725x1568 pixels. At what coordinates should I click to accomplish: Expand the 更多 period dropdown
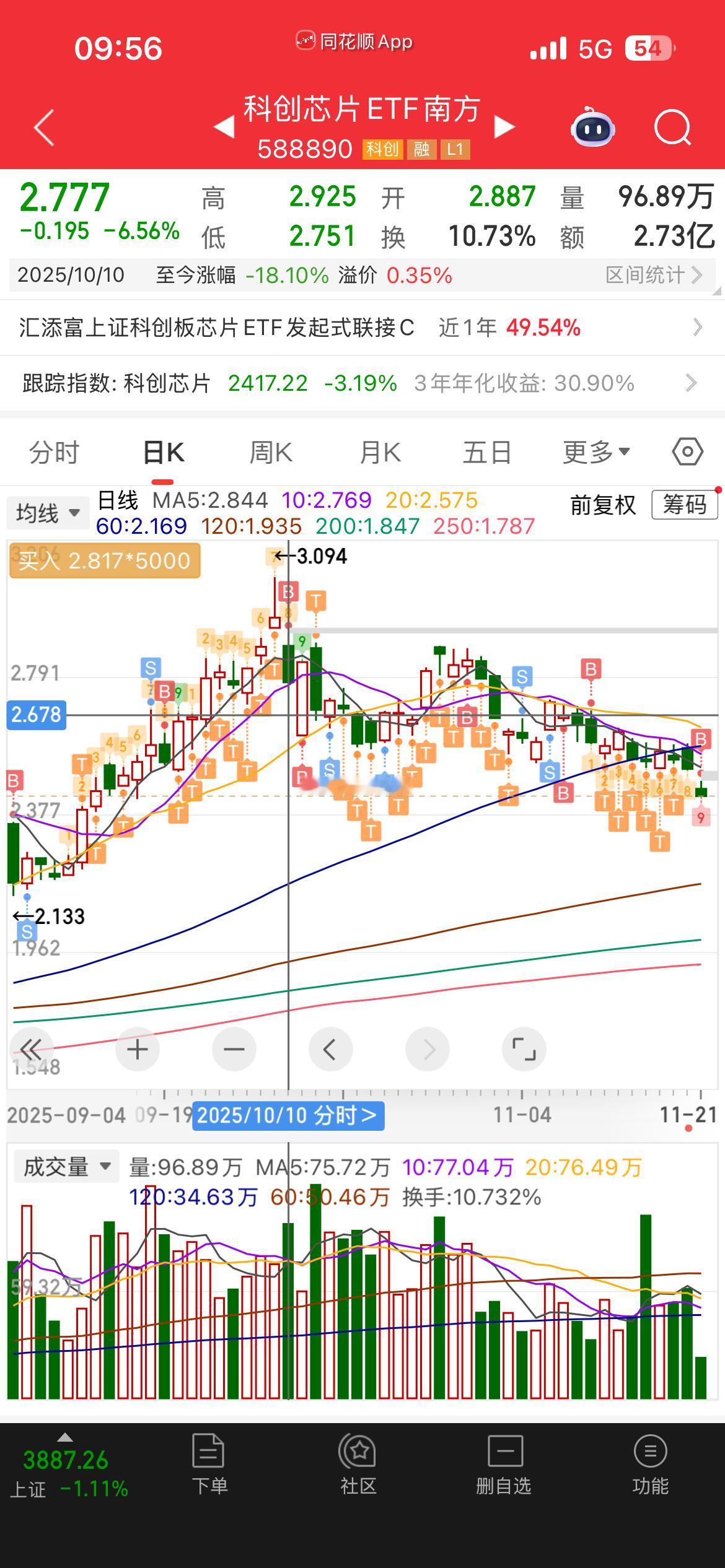[596, 453]
